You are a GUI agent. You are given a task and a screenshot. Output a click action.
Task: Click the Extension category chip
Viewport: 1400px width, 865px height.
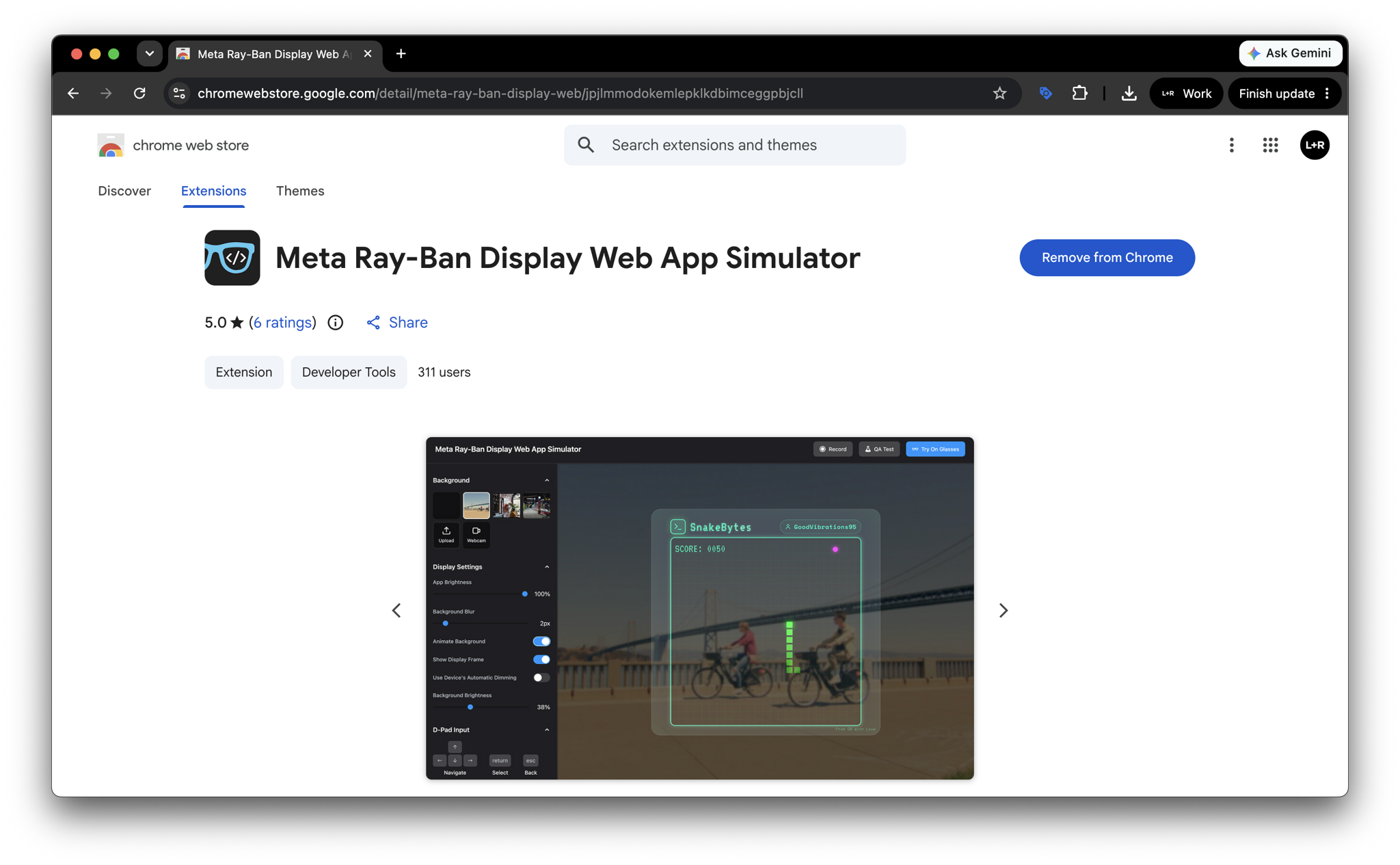[x=244, y=372]
